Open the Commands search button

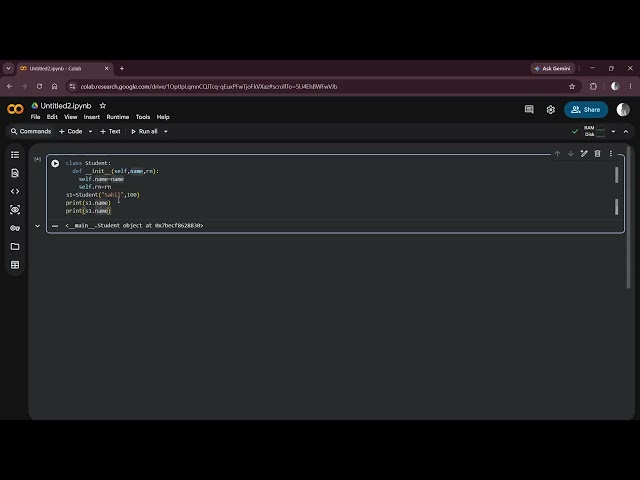tap(31, 131)
